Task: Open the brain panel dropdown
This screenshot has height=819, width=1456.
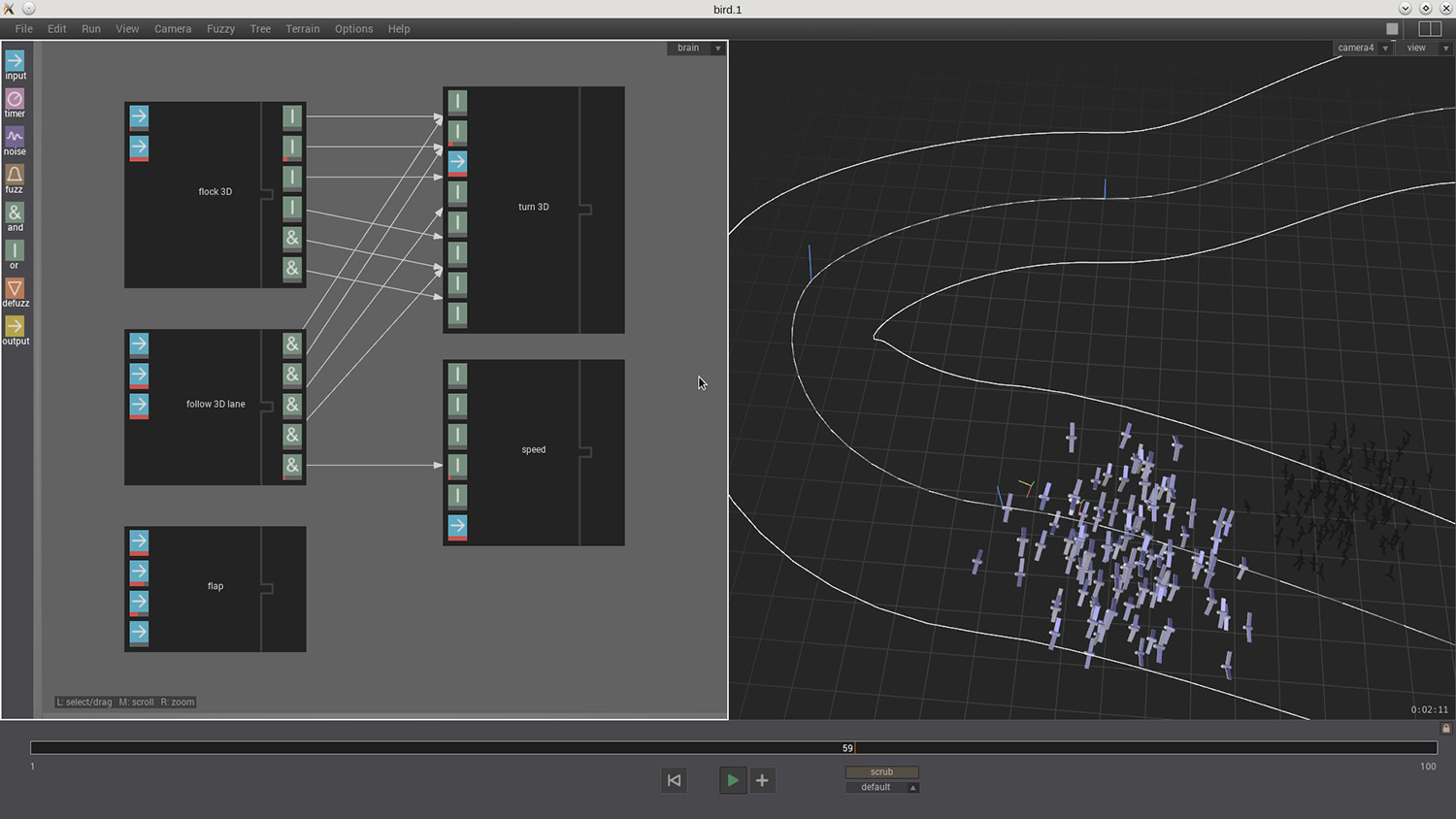Action: [x=718, y=48]
